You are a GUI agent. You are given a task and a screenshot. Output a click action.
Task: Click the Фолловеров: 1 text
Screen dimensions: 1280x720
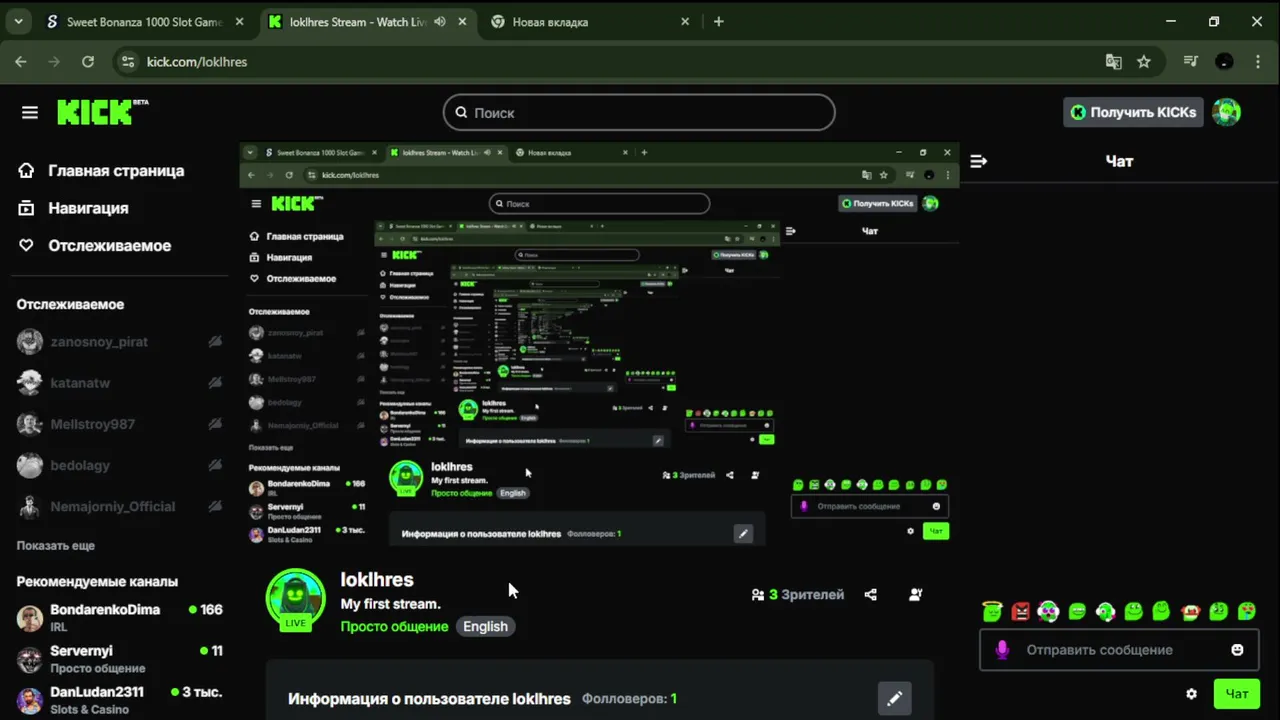click(629, 699)
